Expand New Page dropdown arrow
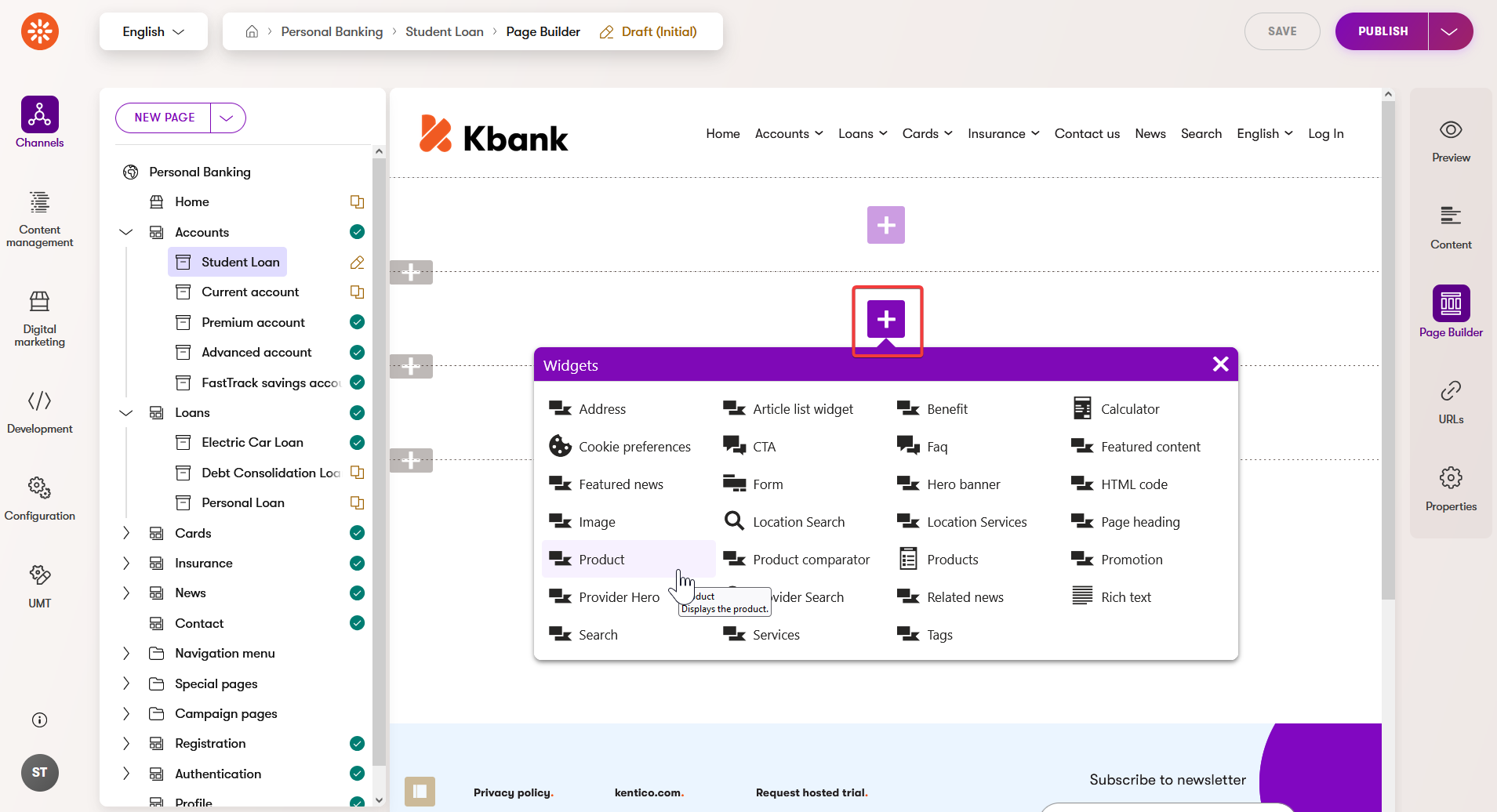The width and height of the screenshot is (1497, 812). click(x=227, y=118)
